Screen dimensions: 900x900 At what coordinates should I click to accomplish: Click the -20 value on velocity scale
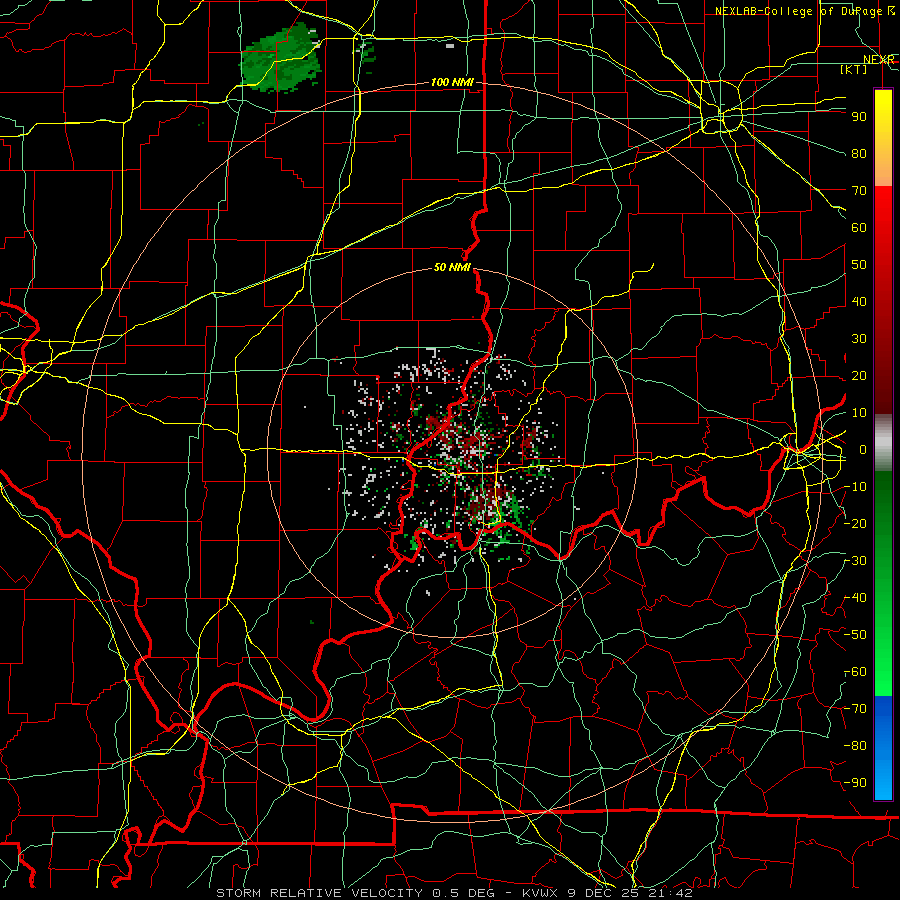click(856, 524)
